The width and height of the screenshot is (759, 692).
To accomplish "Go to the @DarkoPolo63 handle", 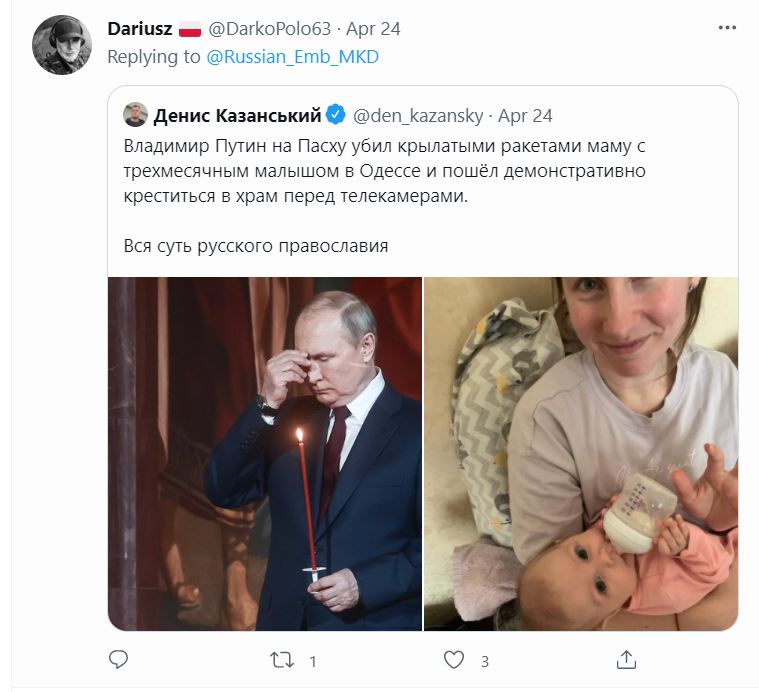I will (x=270, y=29).
